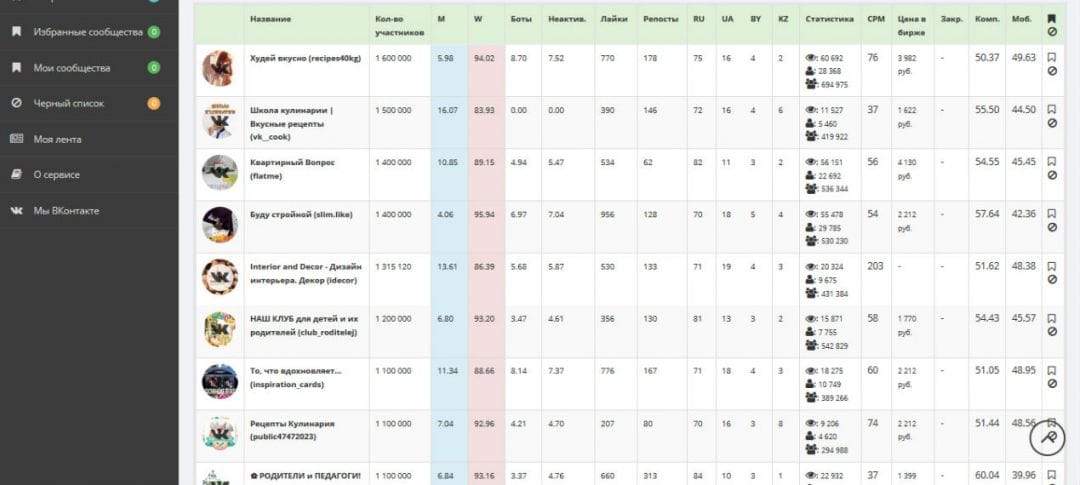Sort by the Боты column header
This screenshot has width=1080, height=485.
click(521, 19)
